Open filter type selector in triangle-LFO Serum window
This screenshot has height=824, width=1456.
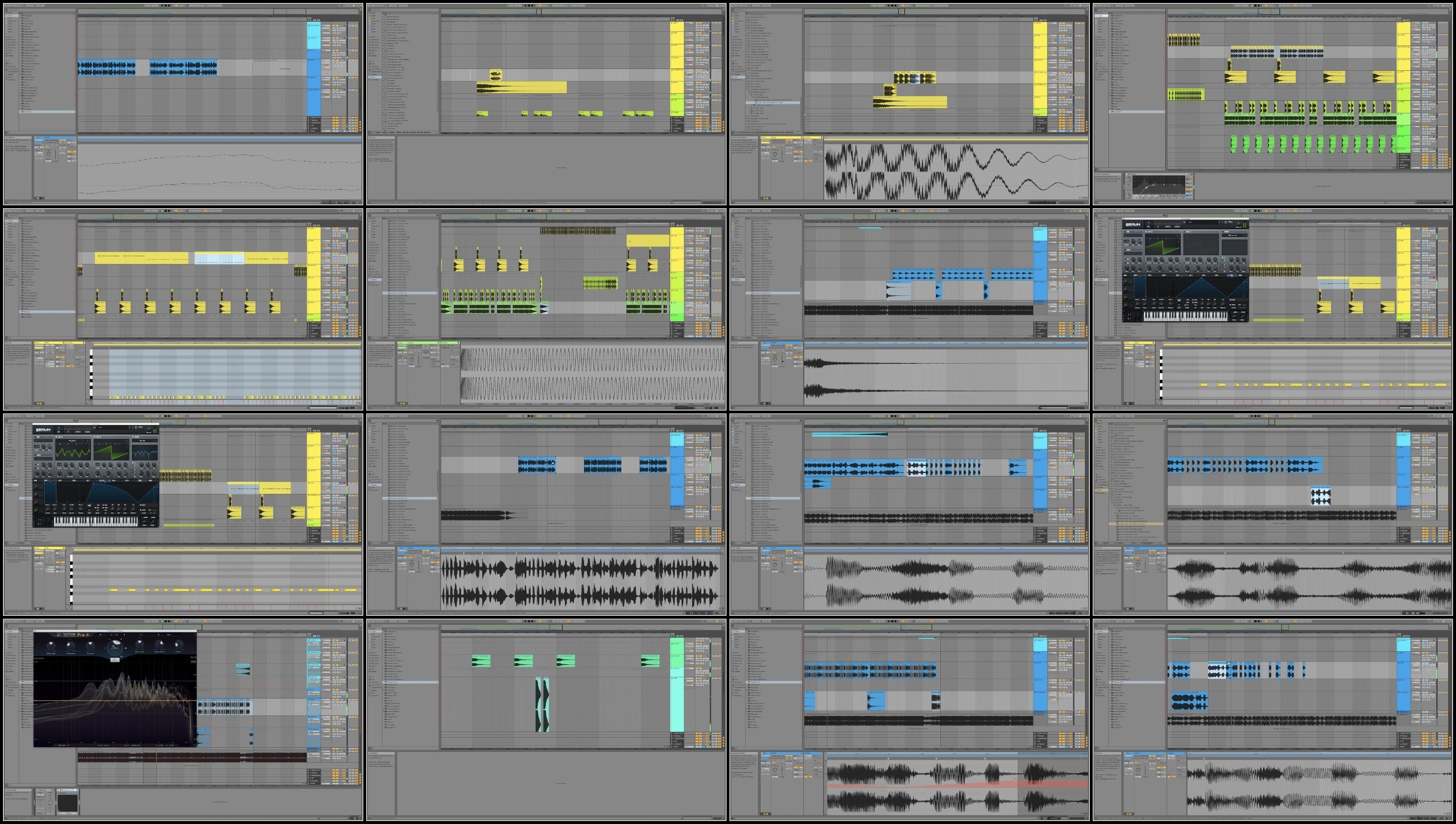coord(1234,234)
